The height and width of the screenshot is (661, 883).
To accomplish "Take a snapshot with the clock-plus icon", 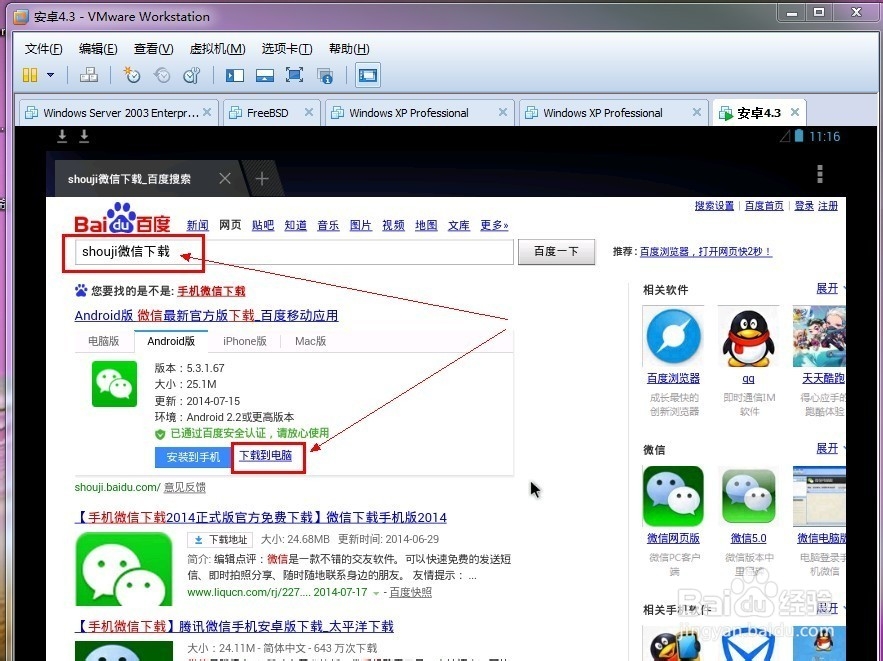I will [x=132, y=75].
